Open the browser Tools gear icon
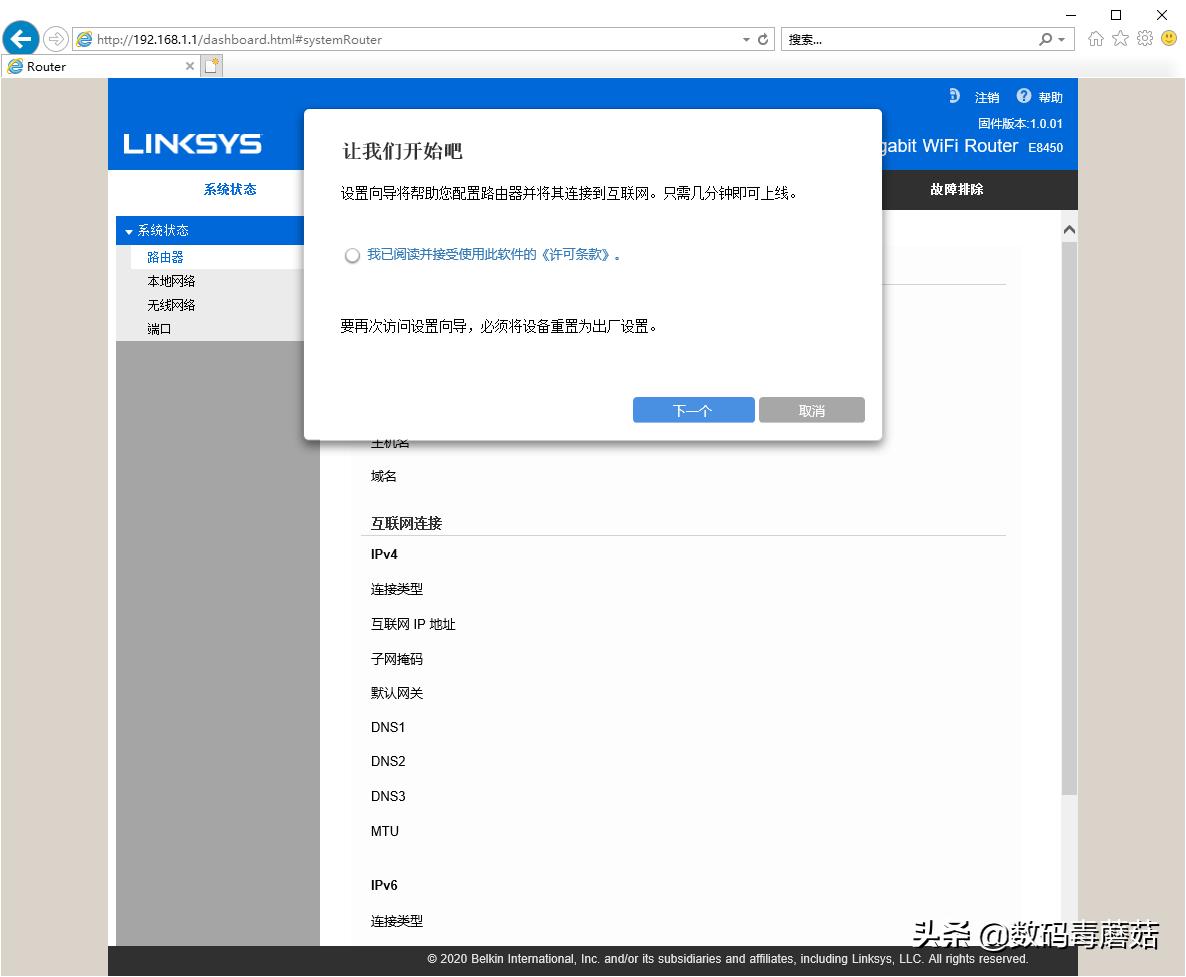The width and height of the screenshot is (1186, 977). pos(1145,39)
